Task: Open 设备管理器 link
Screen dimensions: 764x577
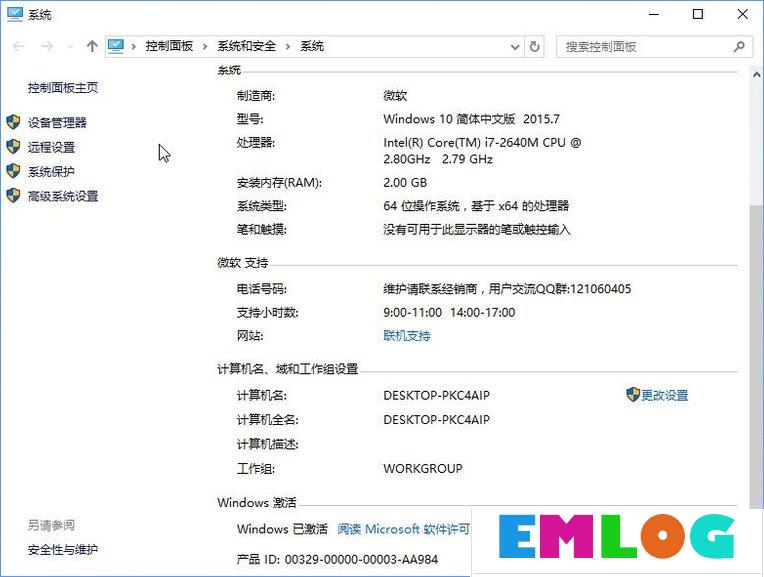Action: [57, 122]
